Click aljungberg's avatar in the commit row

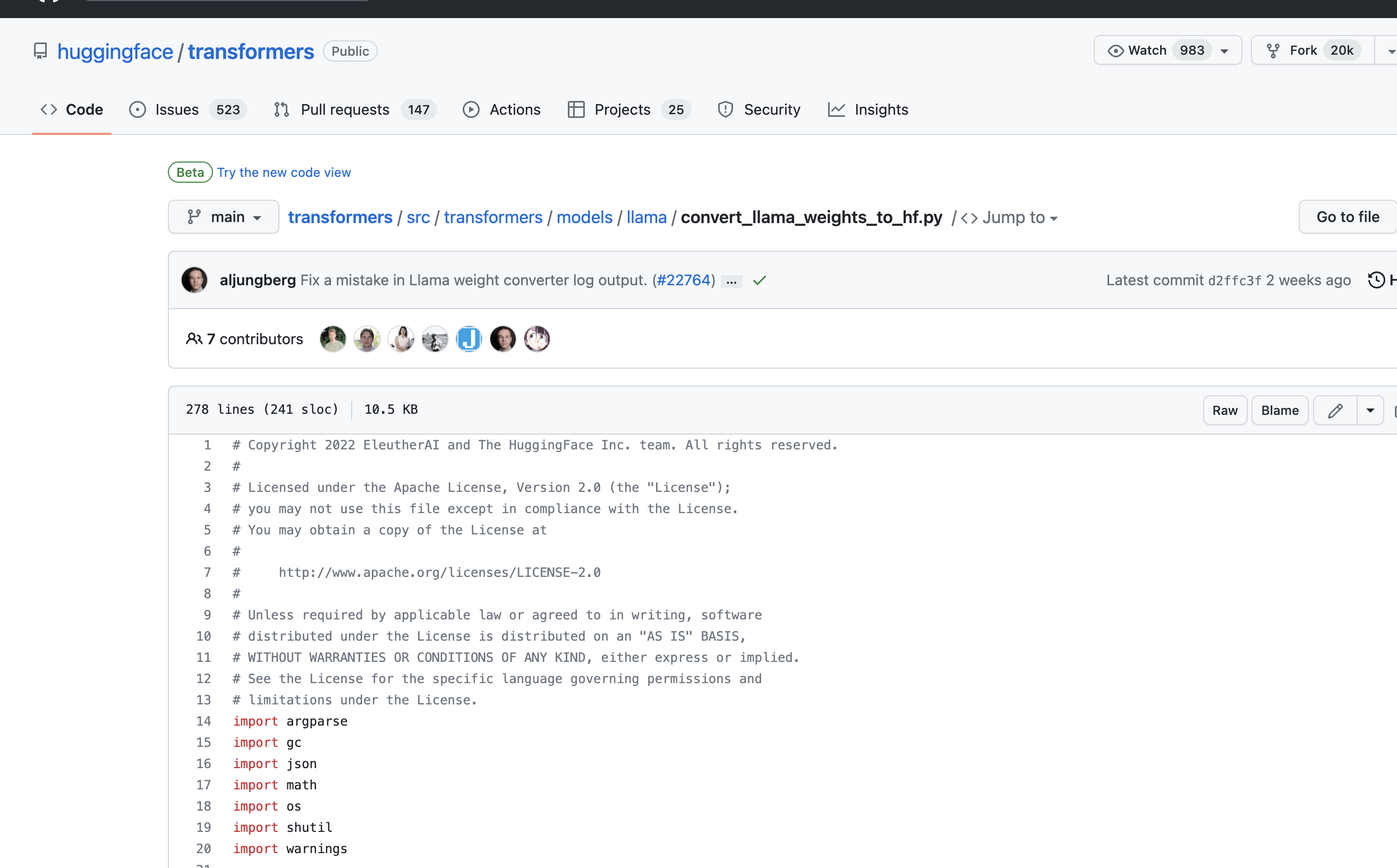point(194,280)
